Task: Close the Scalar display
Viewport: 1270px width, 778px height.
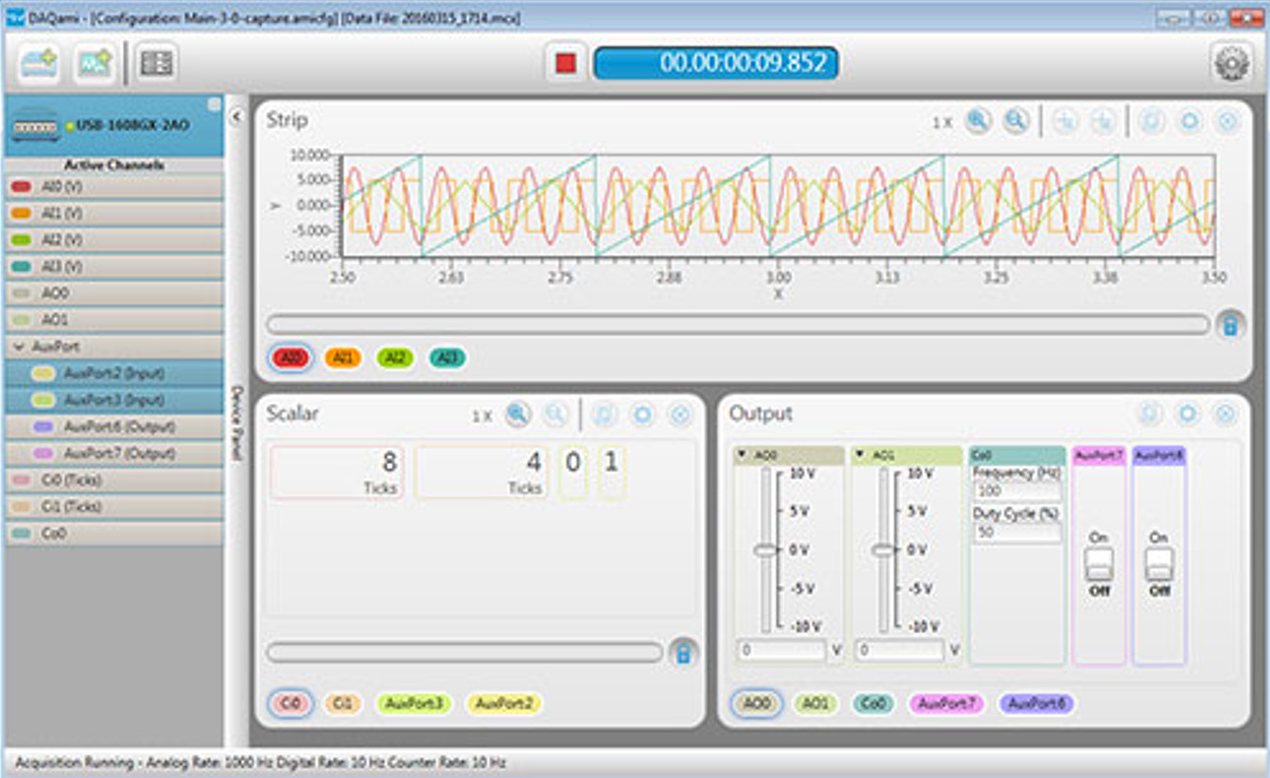Action: coord(679,415)
